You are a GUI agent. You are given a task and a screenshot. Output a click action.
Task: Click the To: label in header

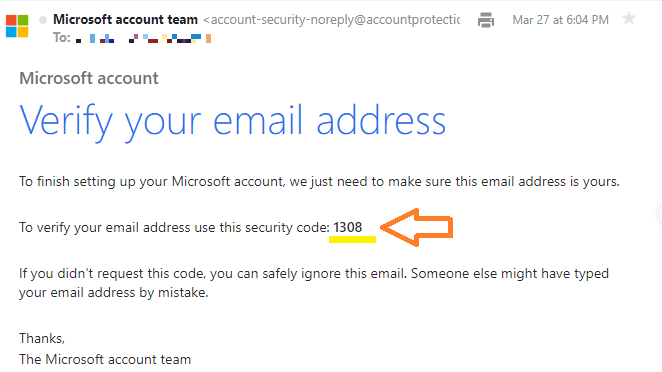(62, 38)
